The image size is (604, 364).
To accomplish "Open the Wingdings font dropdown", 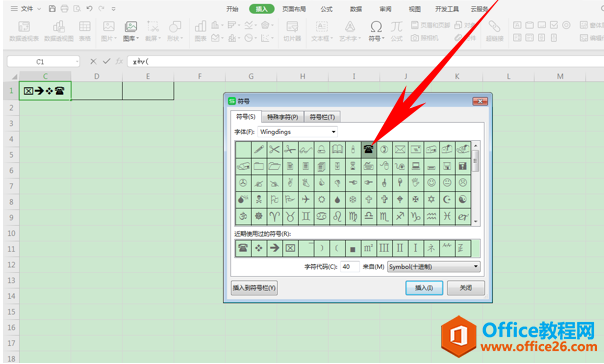I will click(334, 132).
